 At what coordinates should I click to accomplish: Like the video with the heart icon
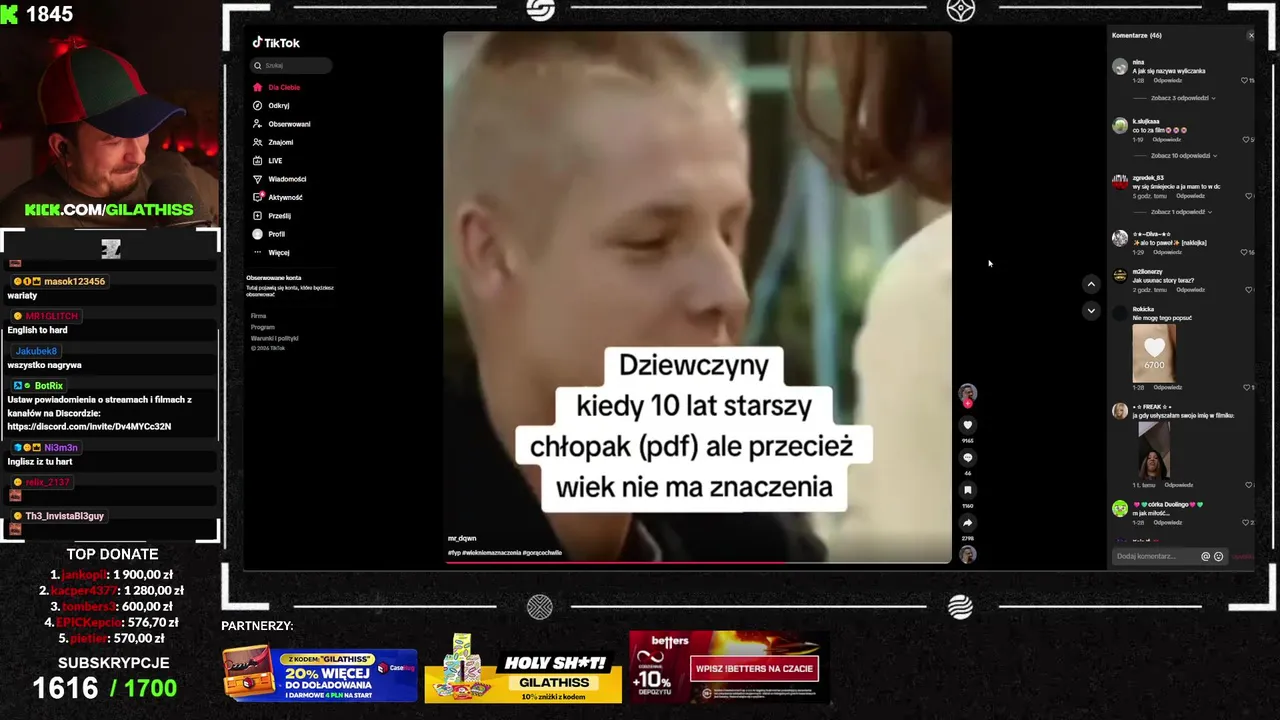point(967,425)
